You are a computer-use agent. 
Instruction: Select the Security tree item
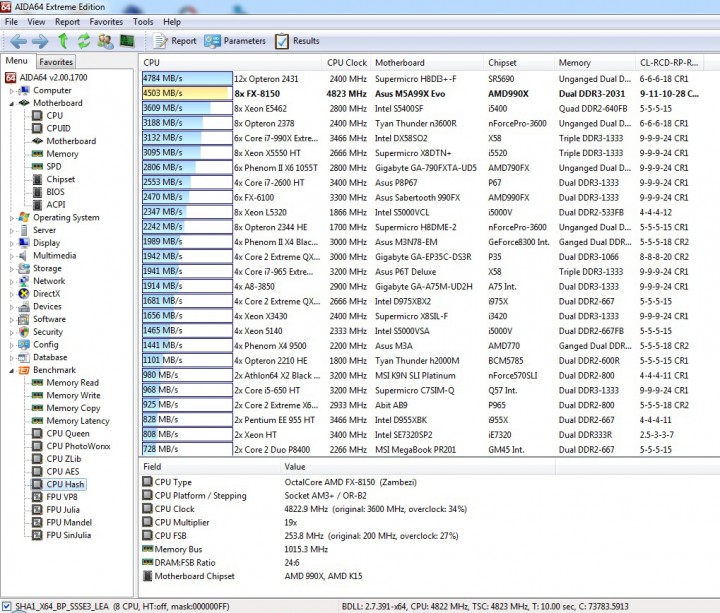pyautogui.click(x=40, y=332)
